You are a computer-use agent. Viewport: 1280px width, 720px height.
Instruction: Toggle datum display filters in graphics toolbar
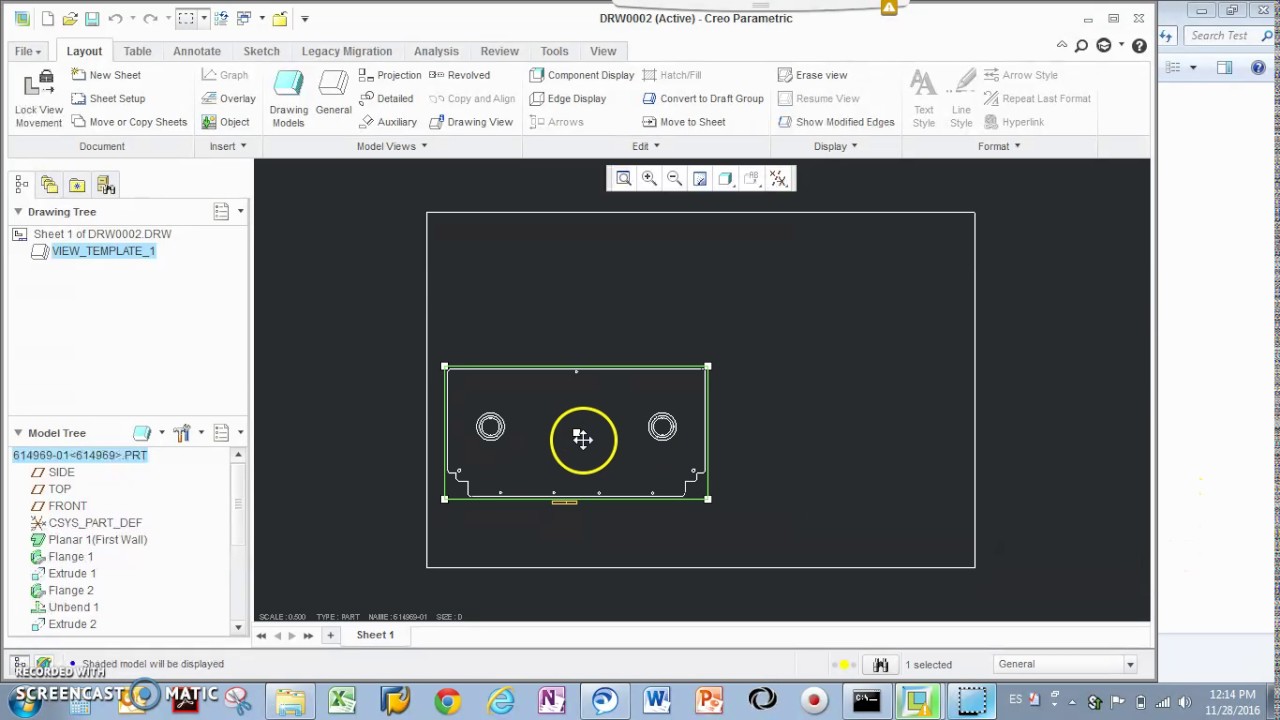[x=777, y=178]
